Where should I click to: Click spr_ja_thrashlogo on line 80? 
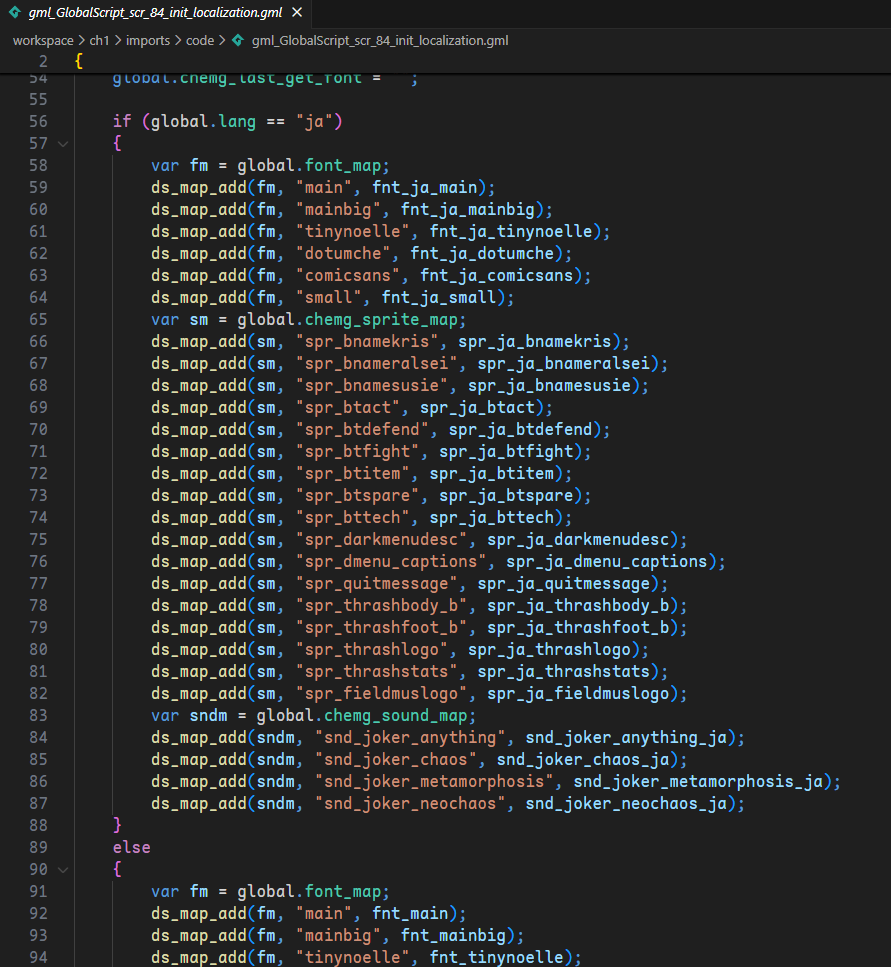click(549, 649)
